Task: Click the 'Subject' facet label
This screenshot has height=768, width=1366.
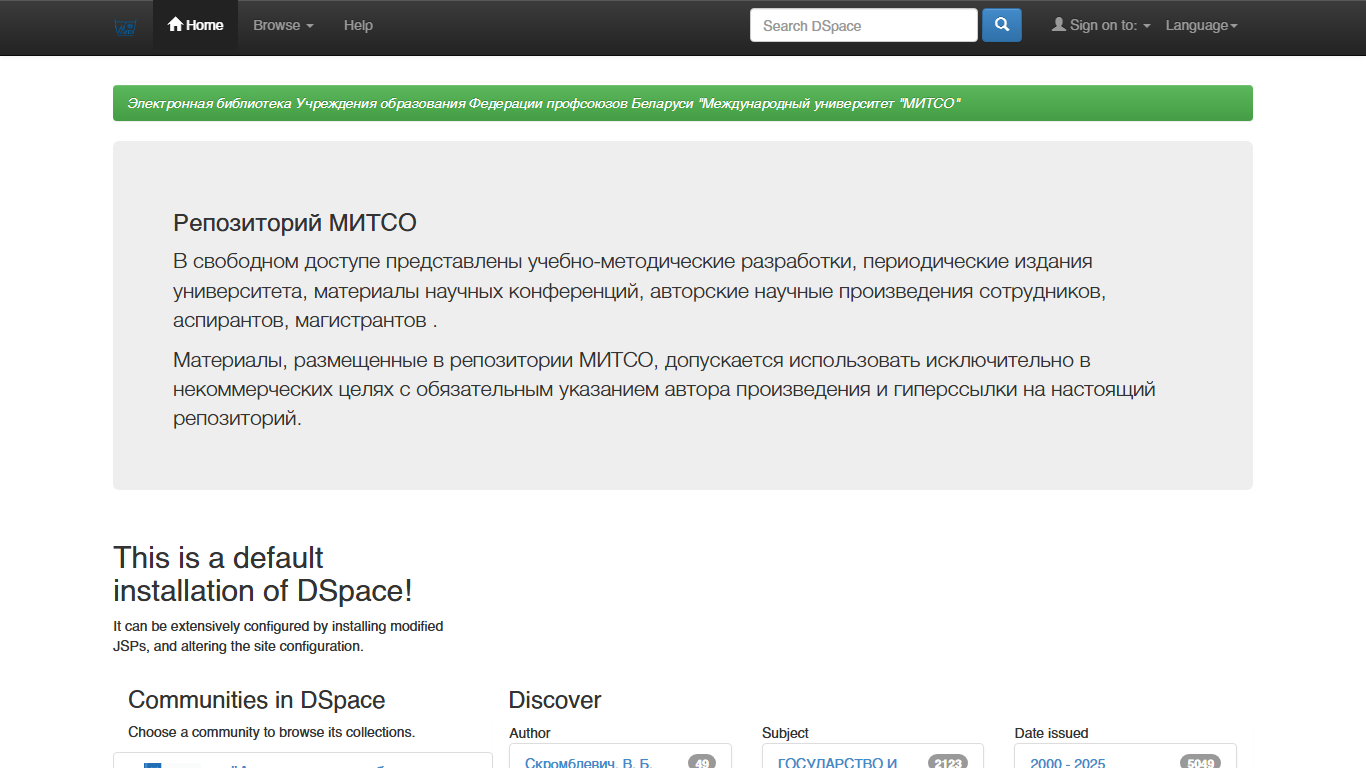Action: (785, 733)
